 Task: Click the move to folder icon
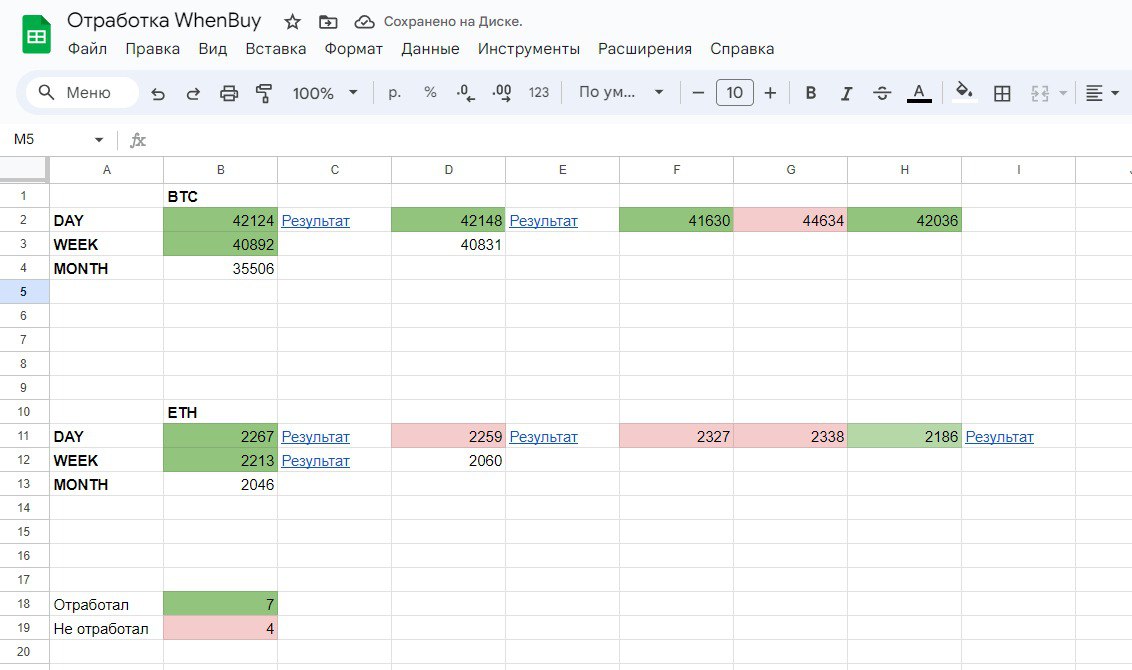(x=328, y=22)
